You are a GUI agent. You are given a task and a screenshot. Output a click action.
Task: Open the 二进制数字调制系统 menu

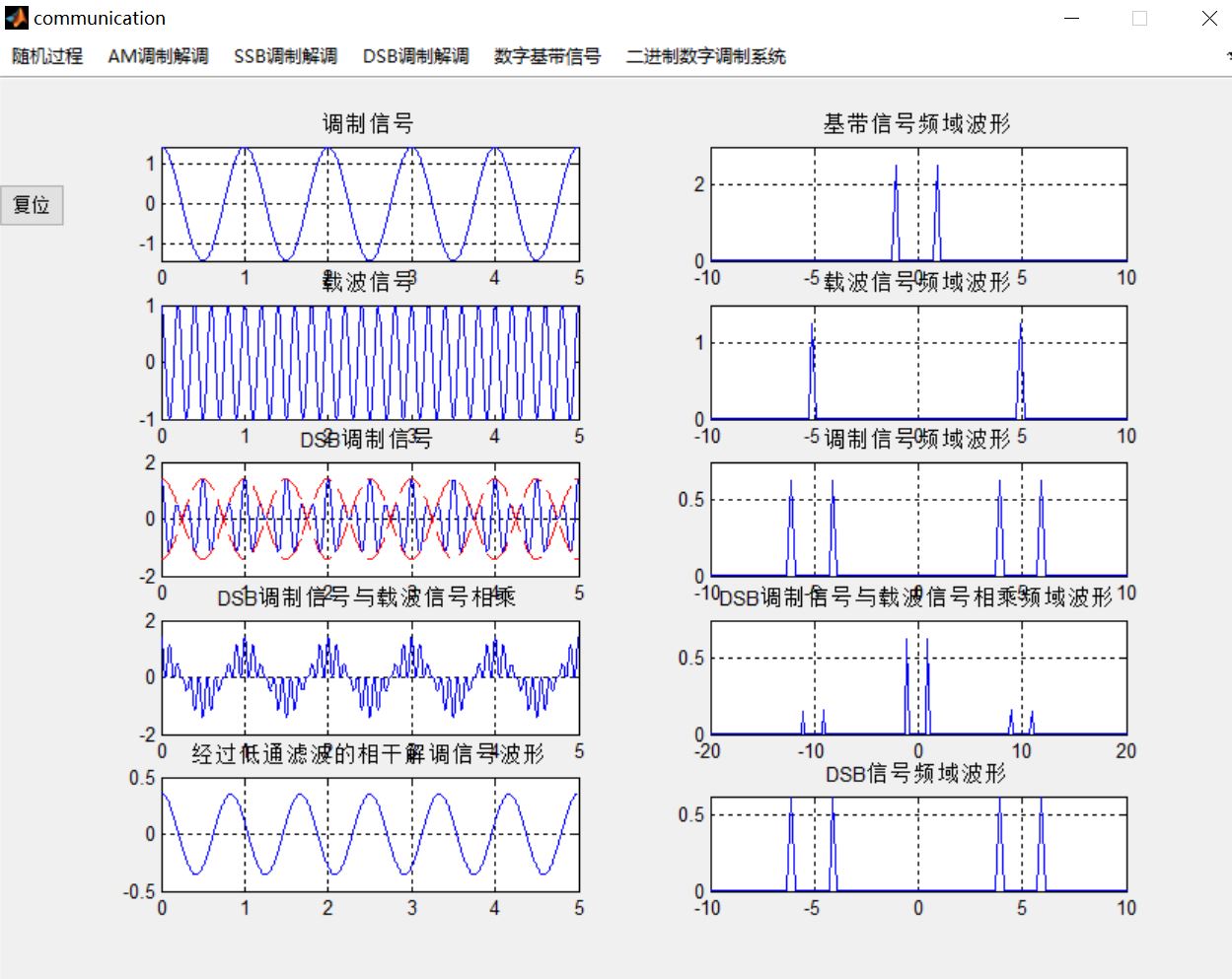pos(705,56)
